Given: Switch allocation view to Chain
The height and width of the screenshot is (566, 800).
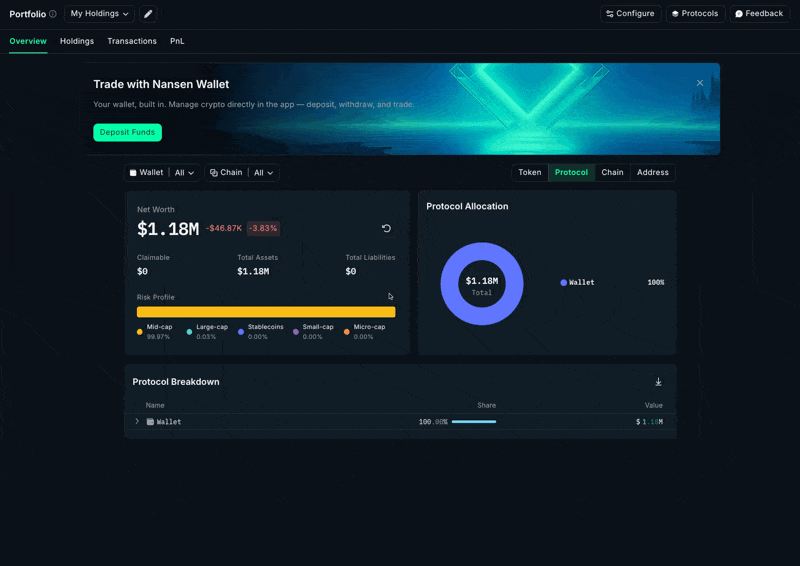Looking at the screenshot, I should 612,173.
